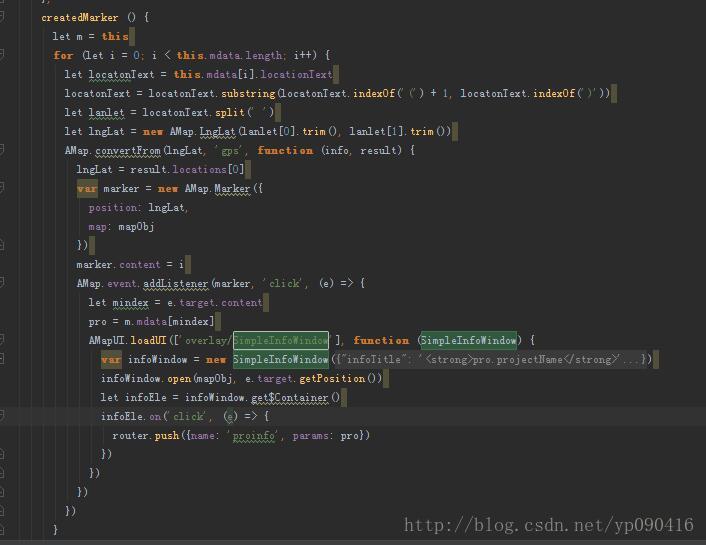Collapse AMap.convertFrom callback fold marker
This screenshot has width=706, height=545.
pos(2,150)
